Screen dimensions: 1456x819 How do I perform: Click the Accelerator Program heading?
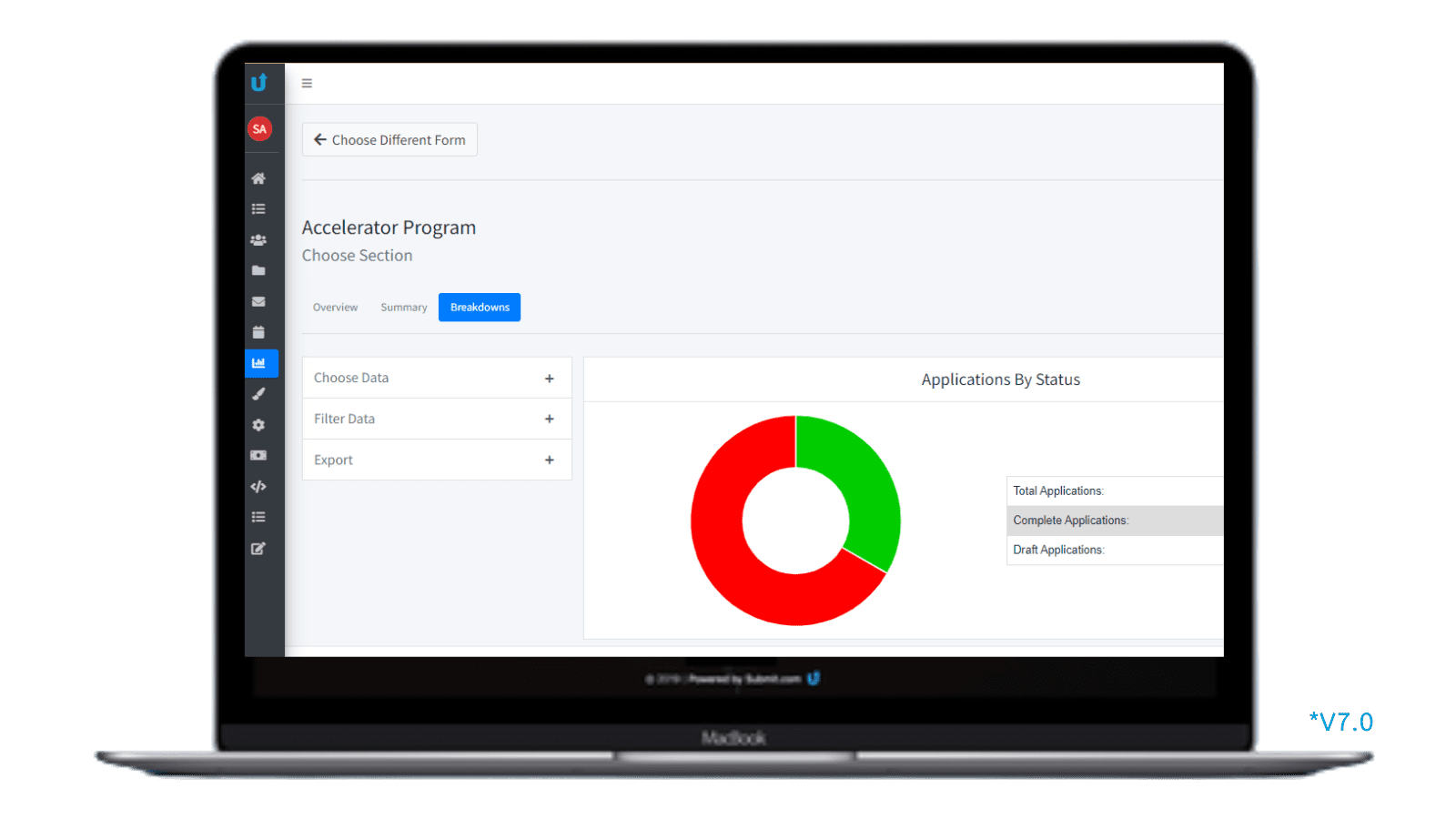[389, 227]
